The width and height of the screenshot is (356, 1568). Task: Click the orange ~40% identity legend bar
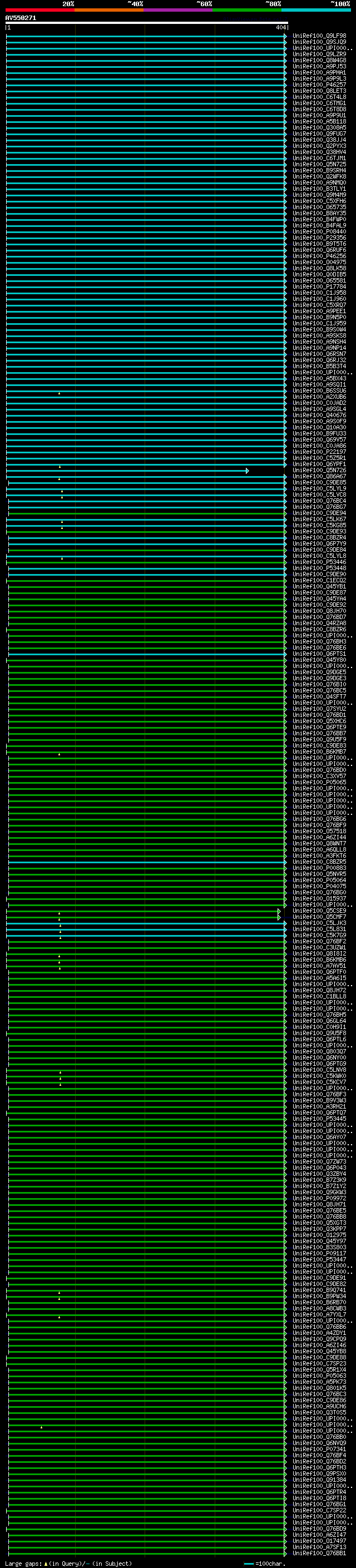(109, 10)
